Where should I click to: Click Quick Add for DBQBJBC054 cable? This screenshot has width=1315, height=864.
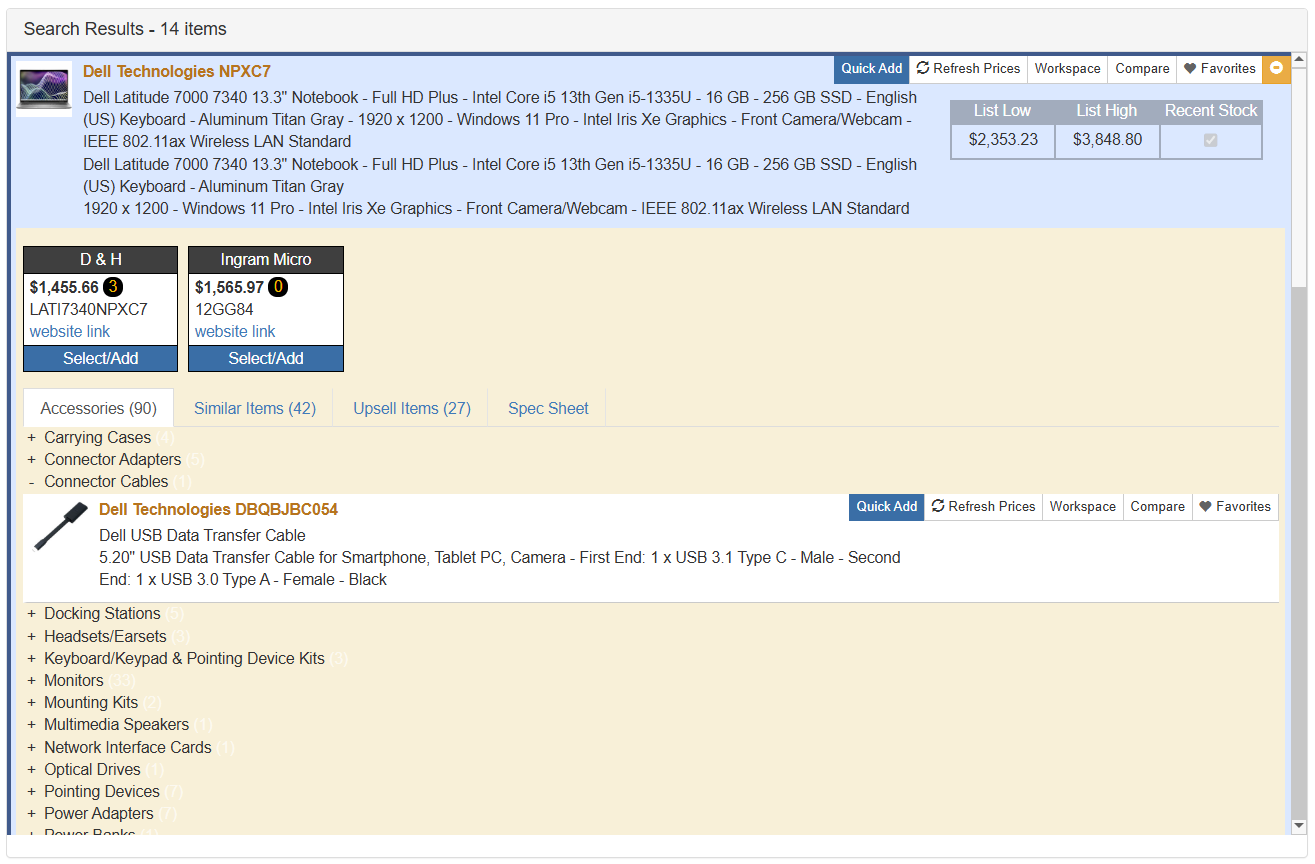click(887, 507)
